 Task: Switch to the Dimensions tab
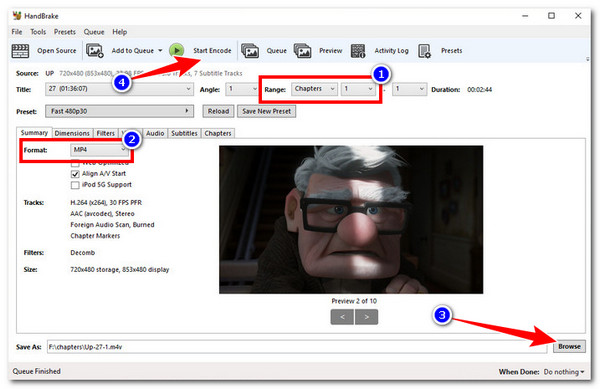pos(72,133)
